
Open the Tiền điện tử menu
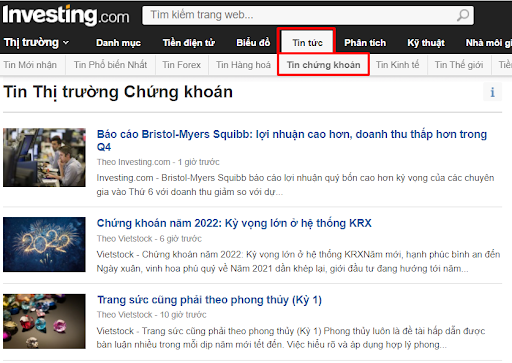[x=189, y=43]
